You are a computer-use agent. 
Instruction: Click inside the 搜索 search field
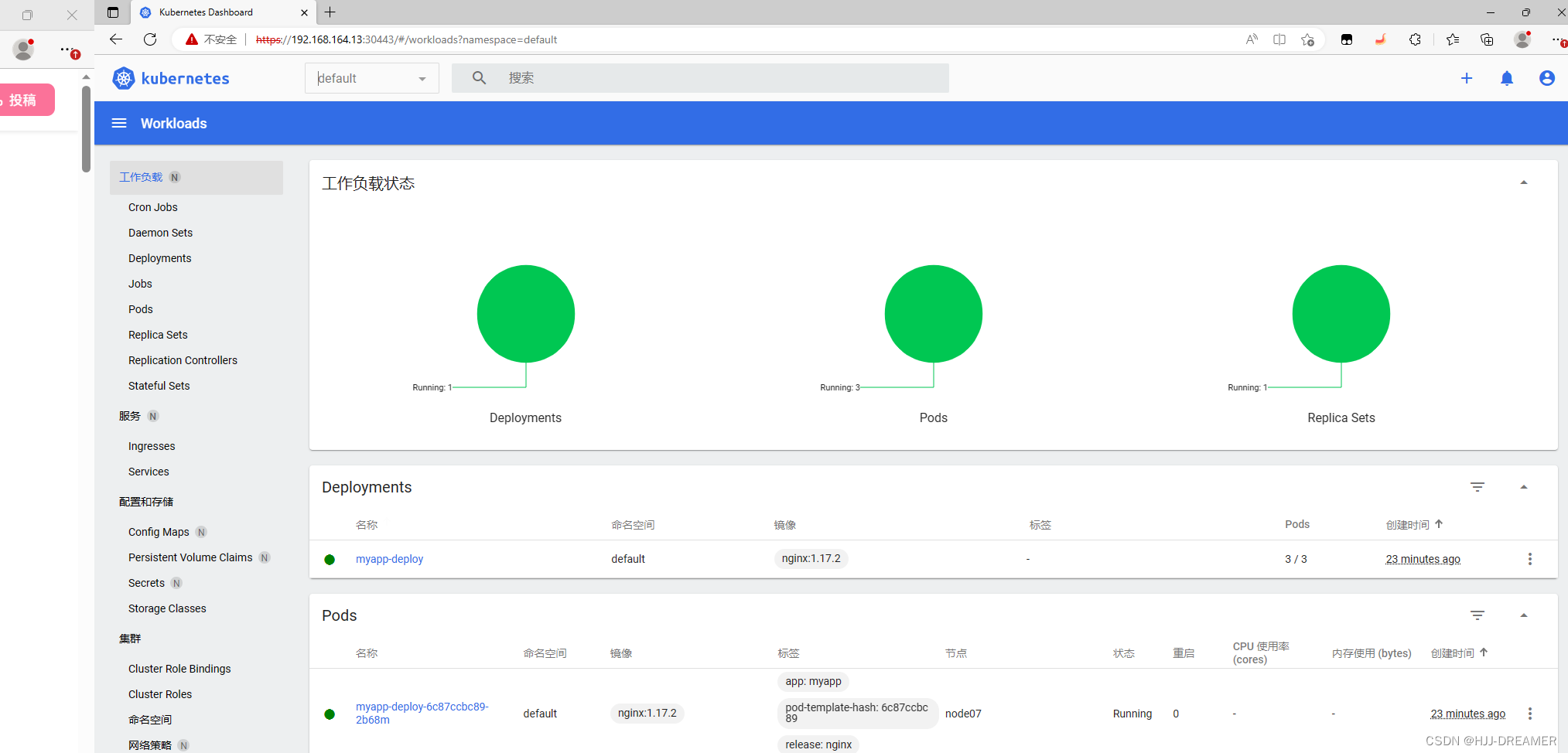(x=696, y=77)
